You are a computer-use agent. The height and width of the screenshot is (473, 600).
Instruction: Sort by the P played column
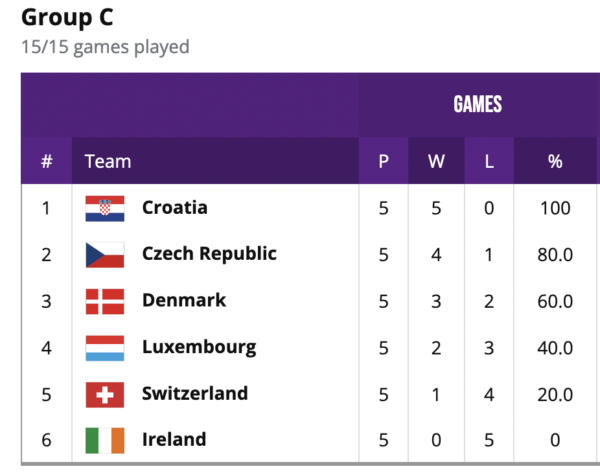coord(383,161)
